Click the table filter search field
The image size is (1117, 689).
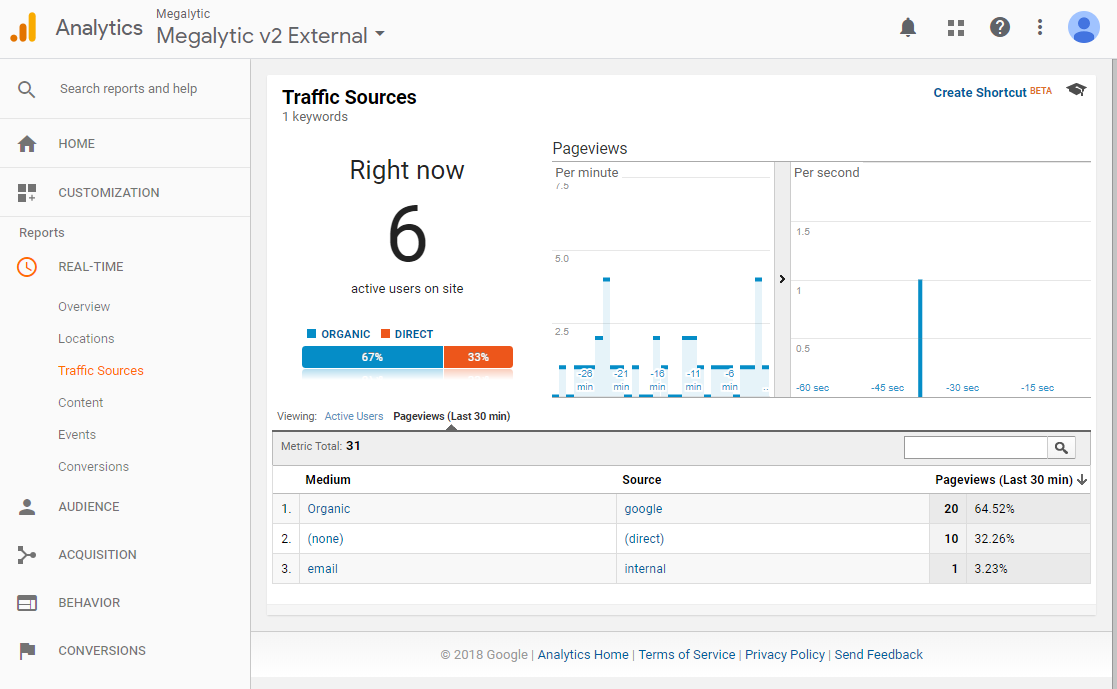pos(975,448)
